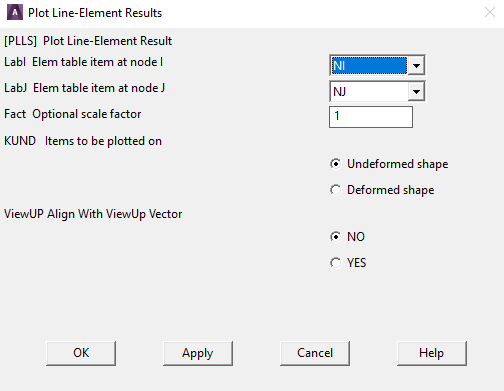Image resolution: width=504 pixels, height=391 pixels.
Task: Click the NJ combo box text field
Action: [x=369, y=91]
